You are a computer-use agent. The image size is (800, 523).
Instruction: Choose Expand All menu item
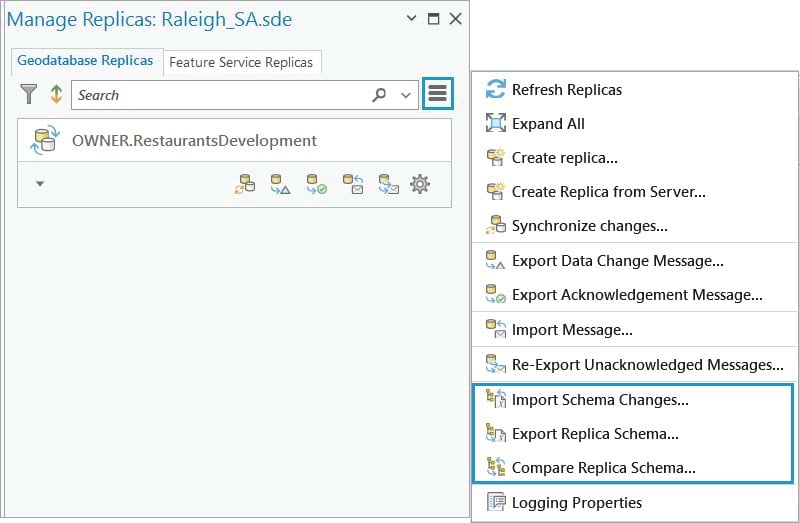(635, 124)
